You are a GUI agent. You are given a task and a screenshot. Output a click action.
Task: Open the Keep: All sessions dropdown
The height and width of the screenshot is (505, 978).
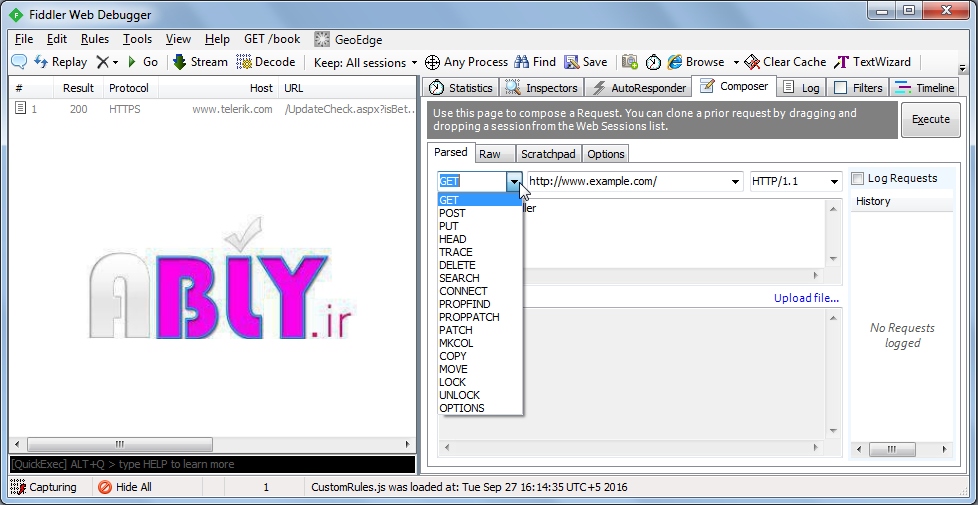point(366,62)
